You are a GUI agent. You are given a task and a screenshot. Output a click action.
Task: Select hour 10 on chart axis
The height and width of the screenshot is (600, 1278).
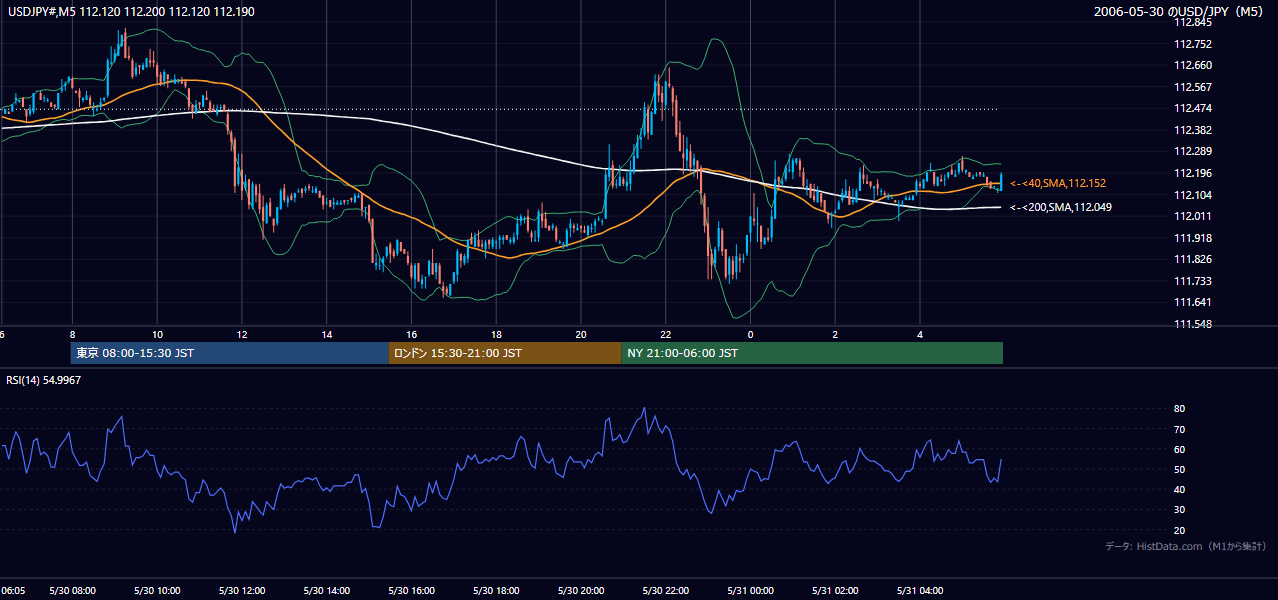pyautogui.click(x=157, y=334)
